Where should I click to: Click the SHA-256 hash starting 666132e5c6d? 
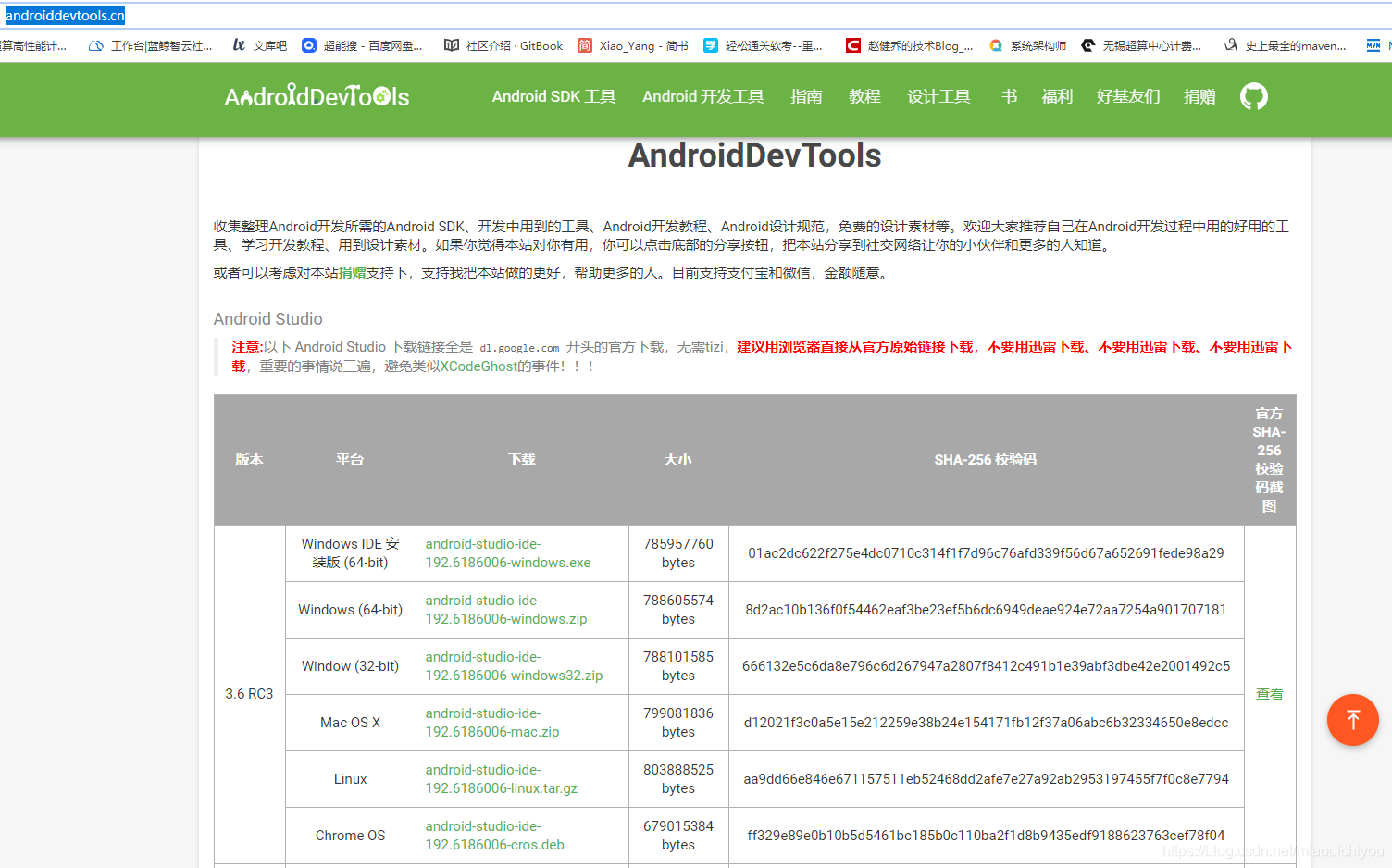[x=986, y=666]
